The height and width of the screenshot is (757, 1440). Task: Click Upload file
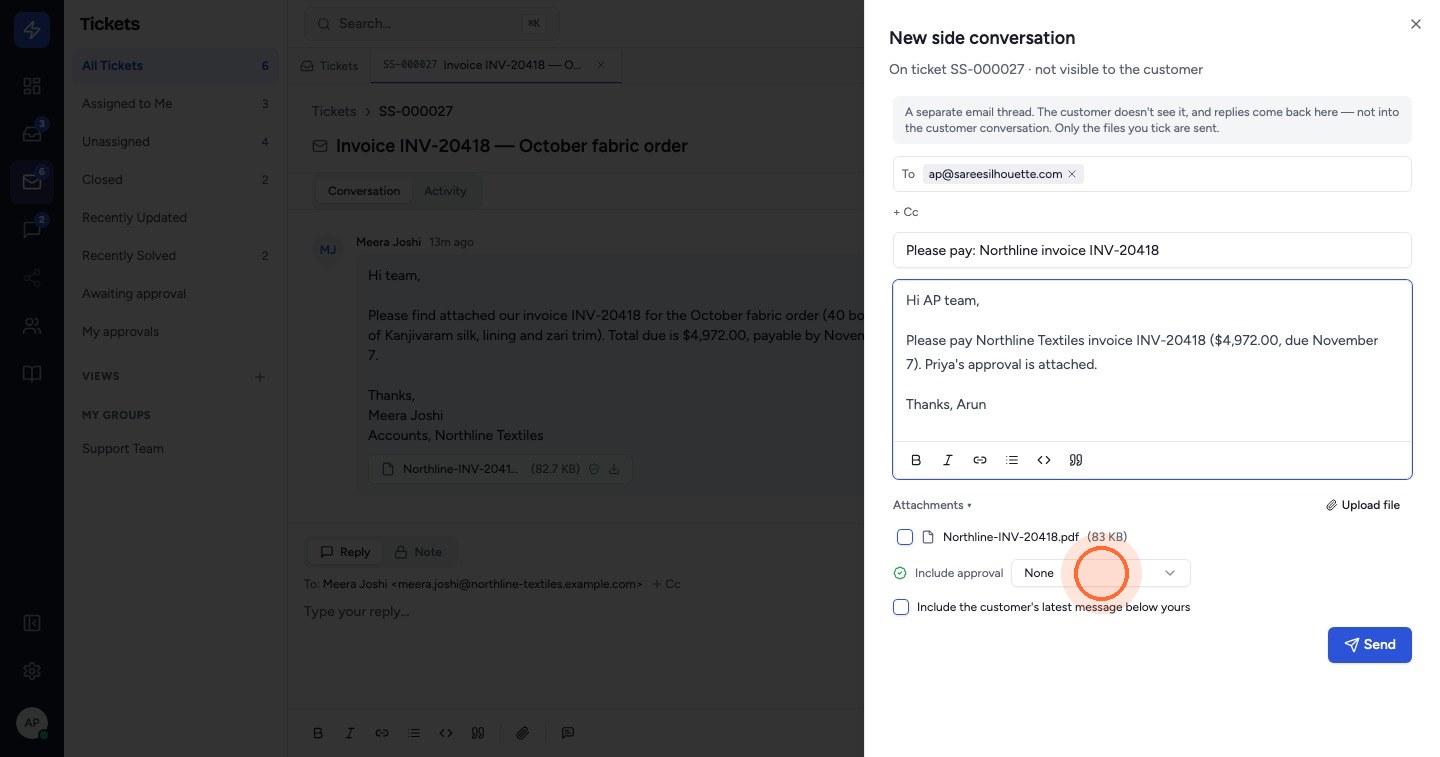(1363, 505)
